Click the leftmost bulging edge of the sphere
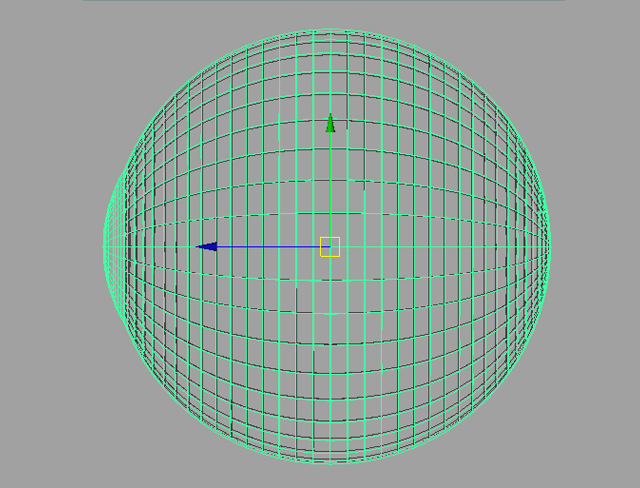The image size is (640, 488). tap(105, 246)
